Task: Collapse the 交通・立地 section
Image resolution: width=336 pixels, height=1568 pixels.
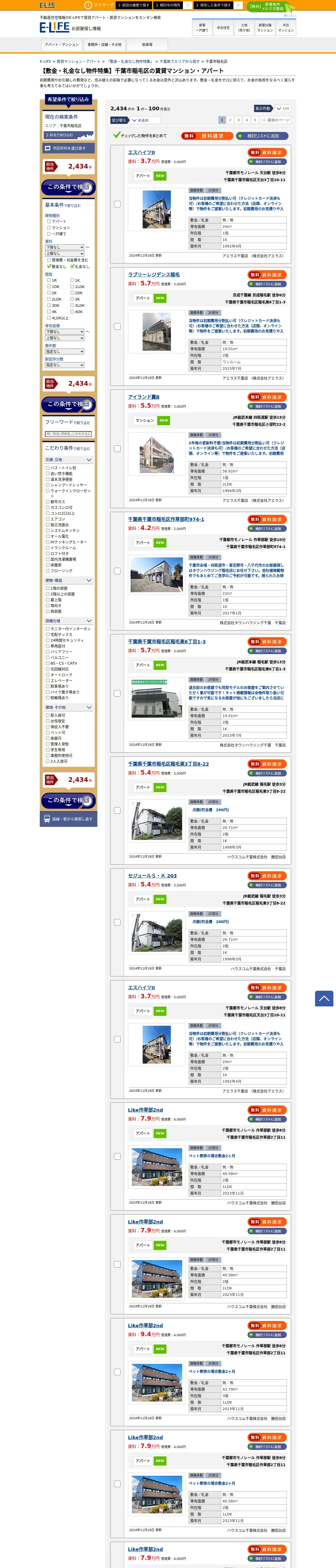Action: coord(68,460)
